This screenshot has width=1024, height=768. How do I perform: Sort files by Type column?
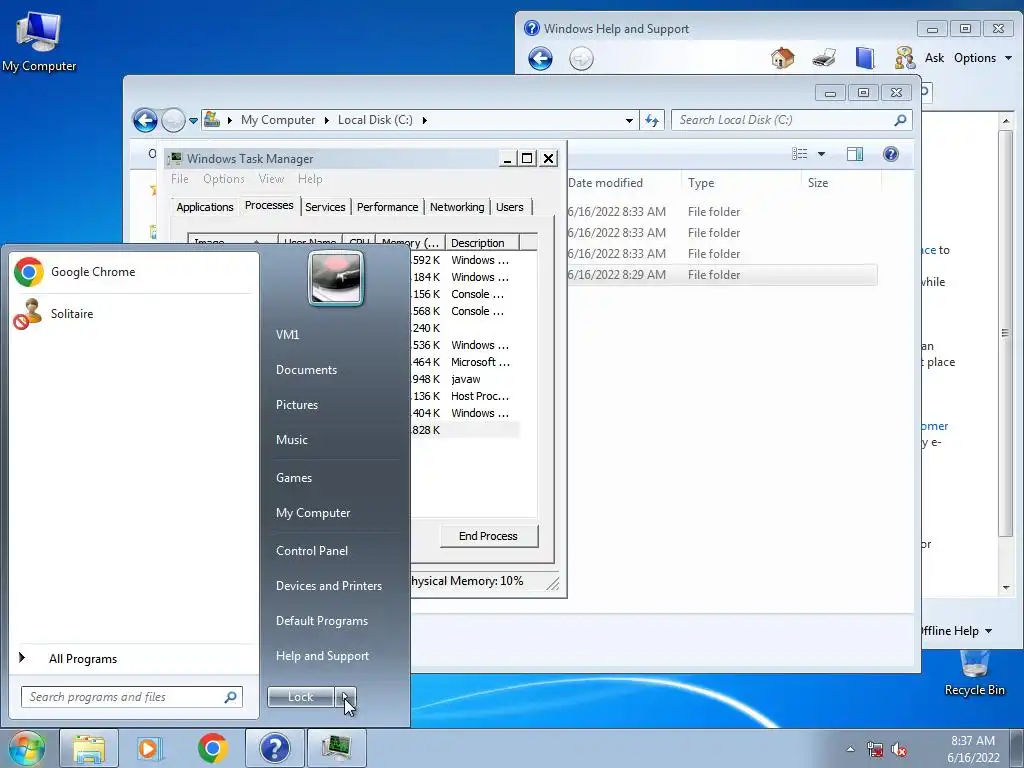pos(741,183)
